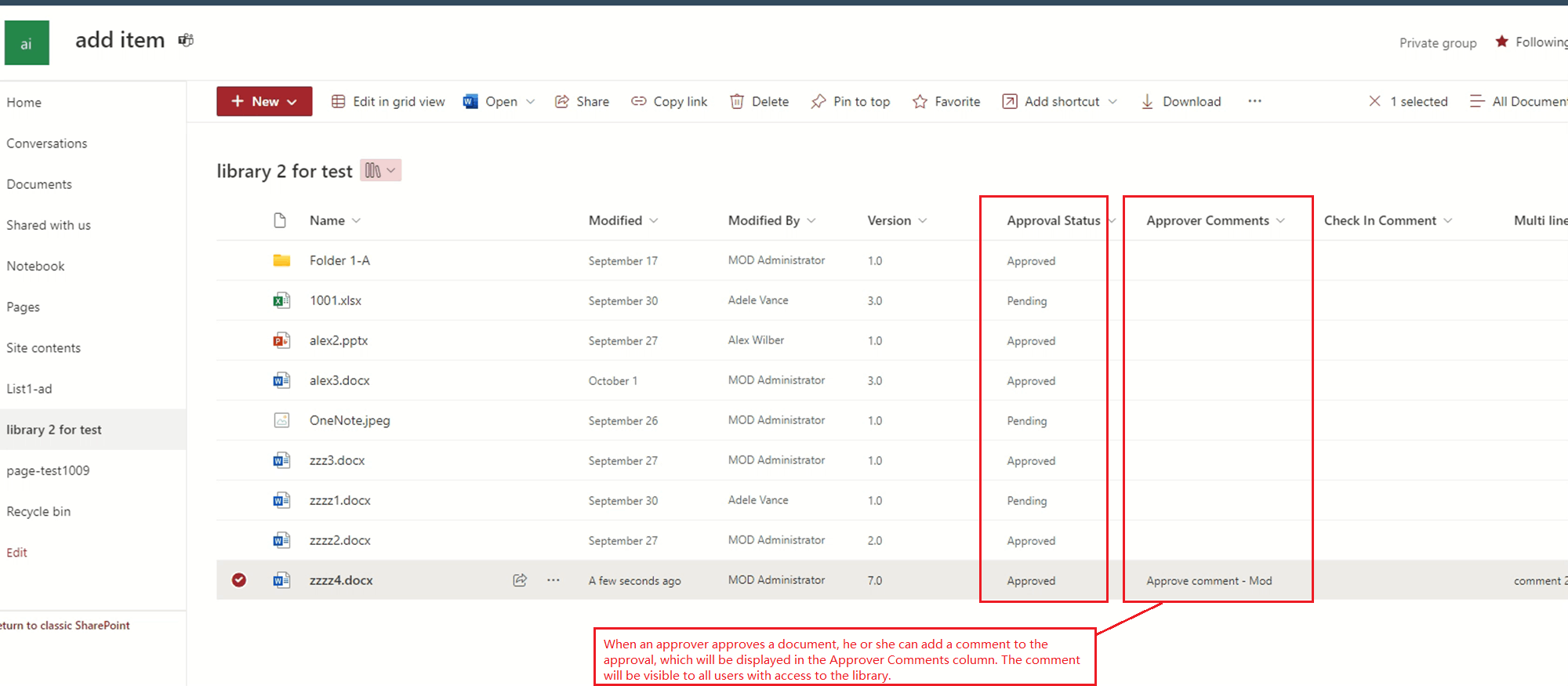Click the PowerPoint file icon for alex2.pptx
Image resolution: width=1568 pixels, height=686 pixels.
click(x=281, y=340)
